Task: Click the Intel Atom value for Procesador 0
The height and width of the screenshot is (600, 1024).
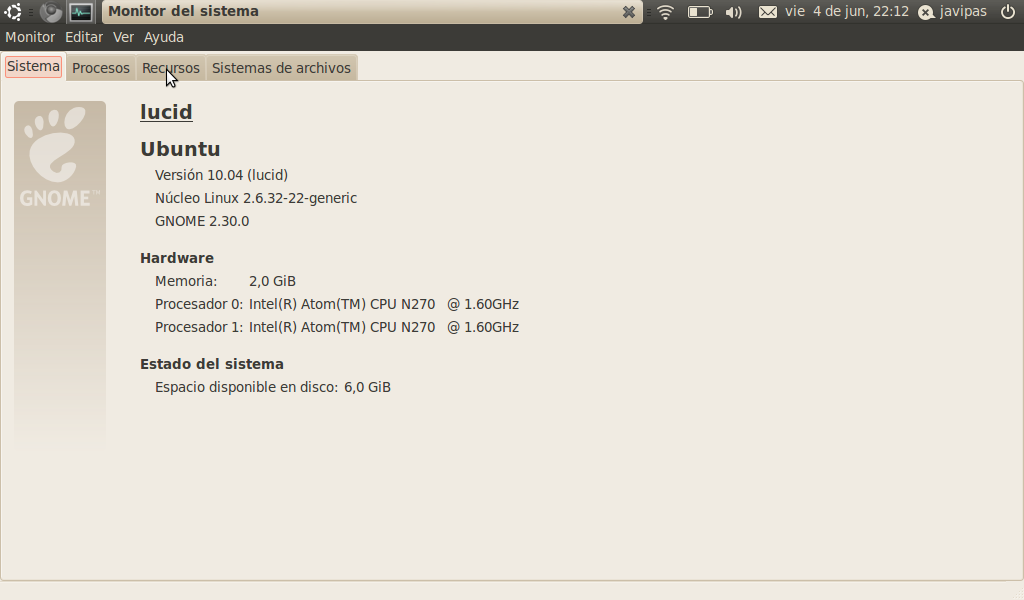Action: click(384, 304)
